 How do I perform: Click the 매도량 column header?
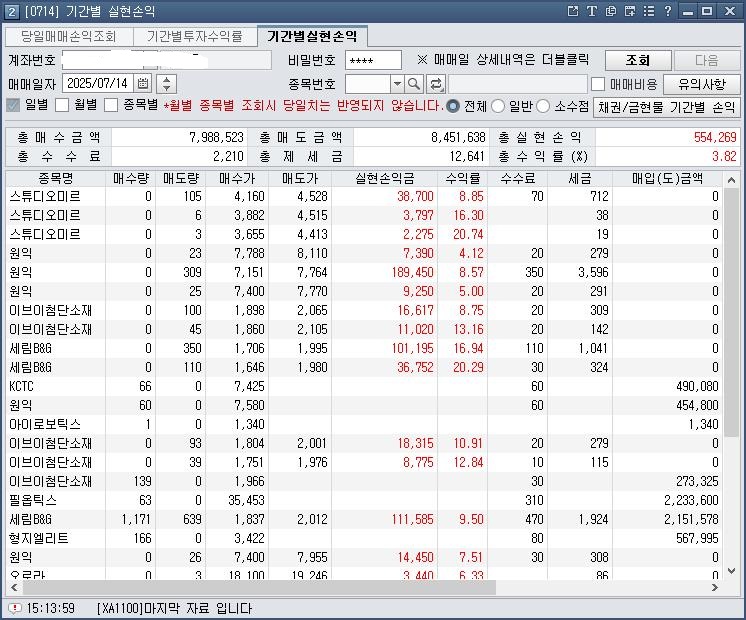pos(181,178)
